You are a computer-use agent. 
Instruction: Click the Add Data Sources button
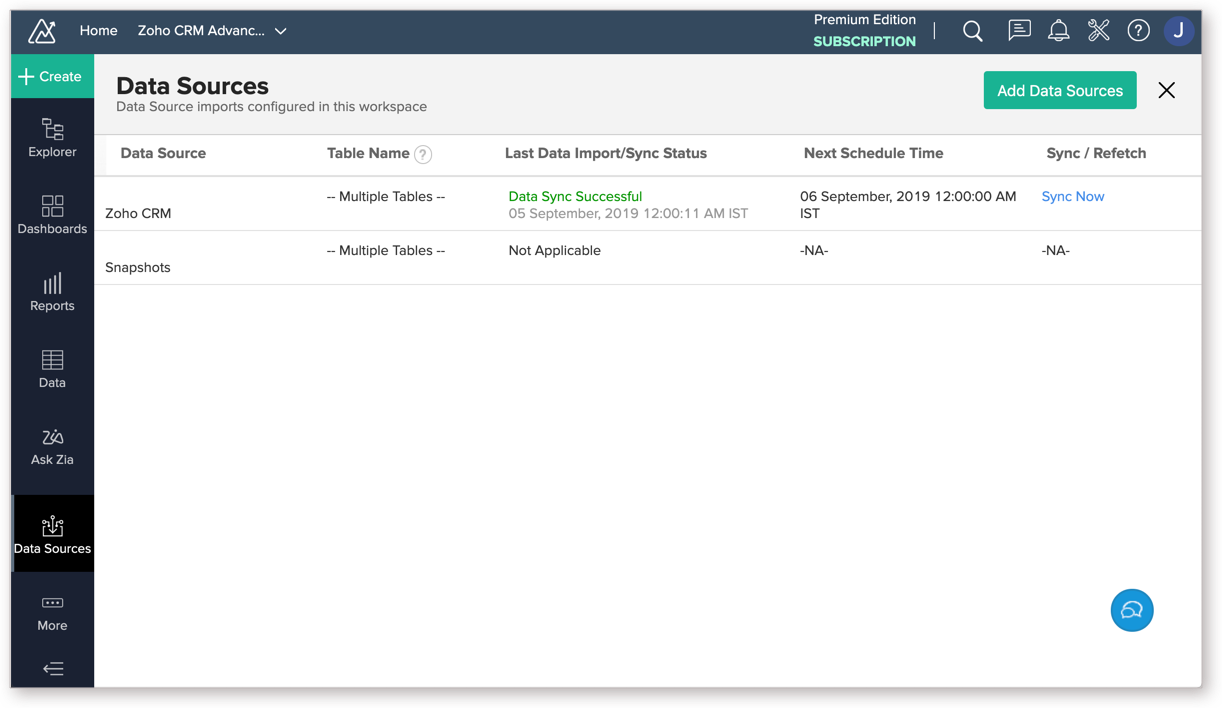[1059, 90]
